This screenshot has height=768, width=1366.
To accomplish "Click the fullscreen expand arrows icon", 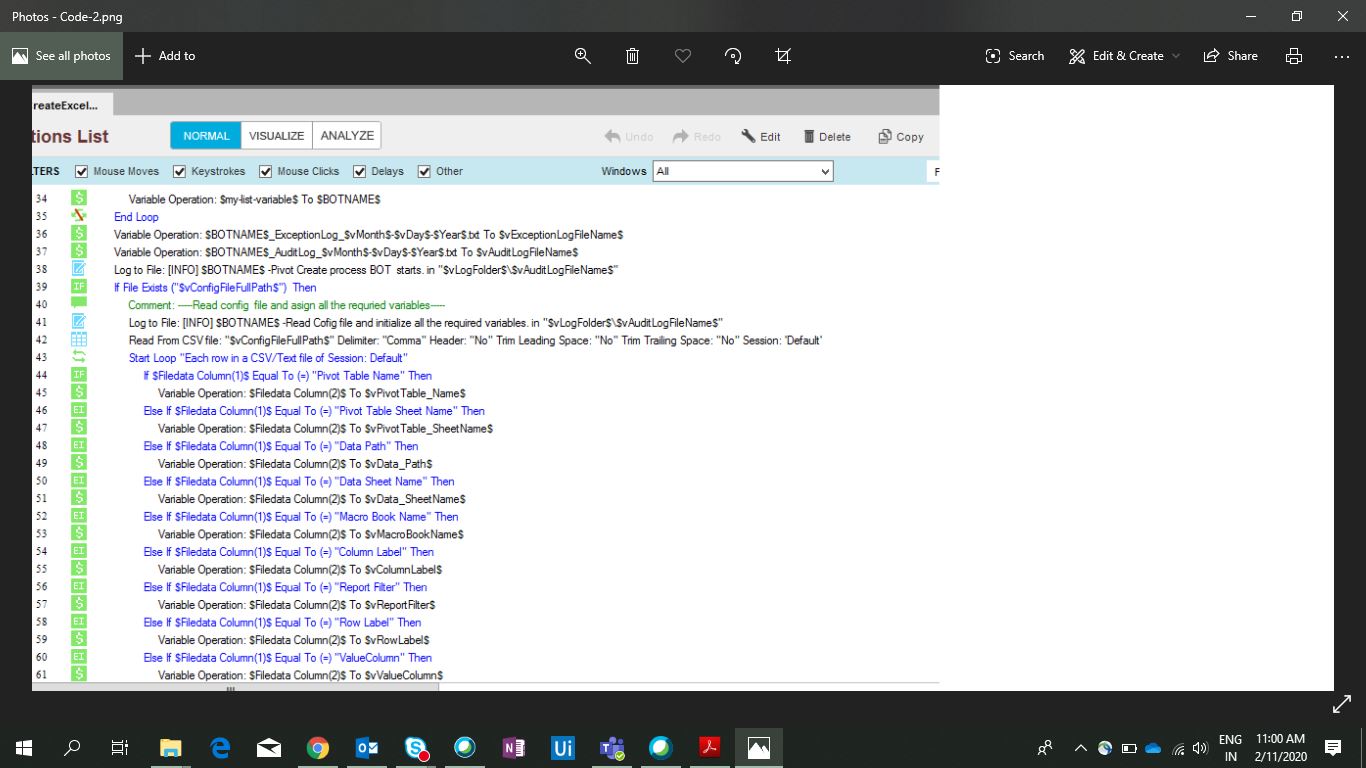I will pos(1342,706).
